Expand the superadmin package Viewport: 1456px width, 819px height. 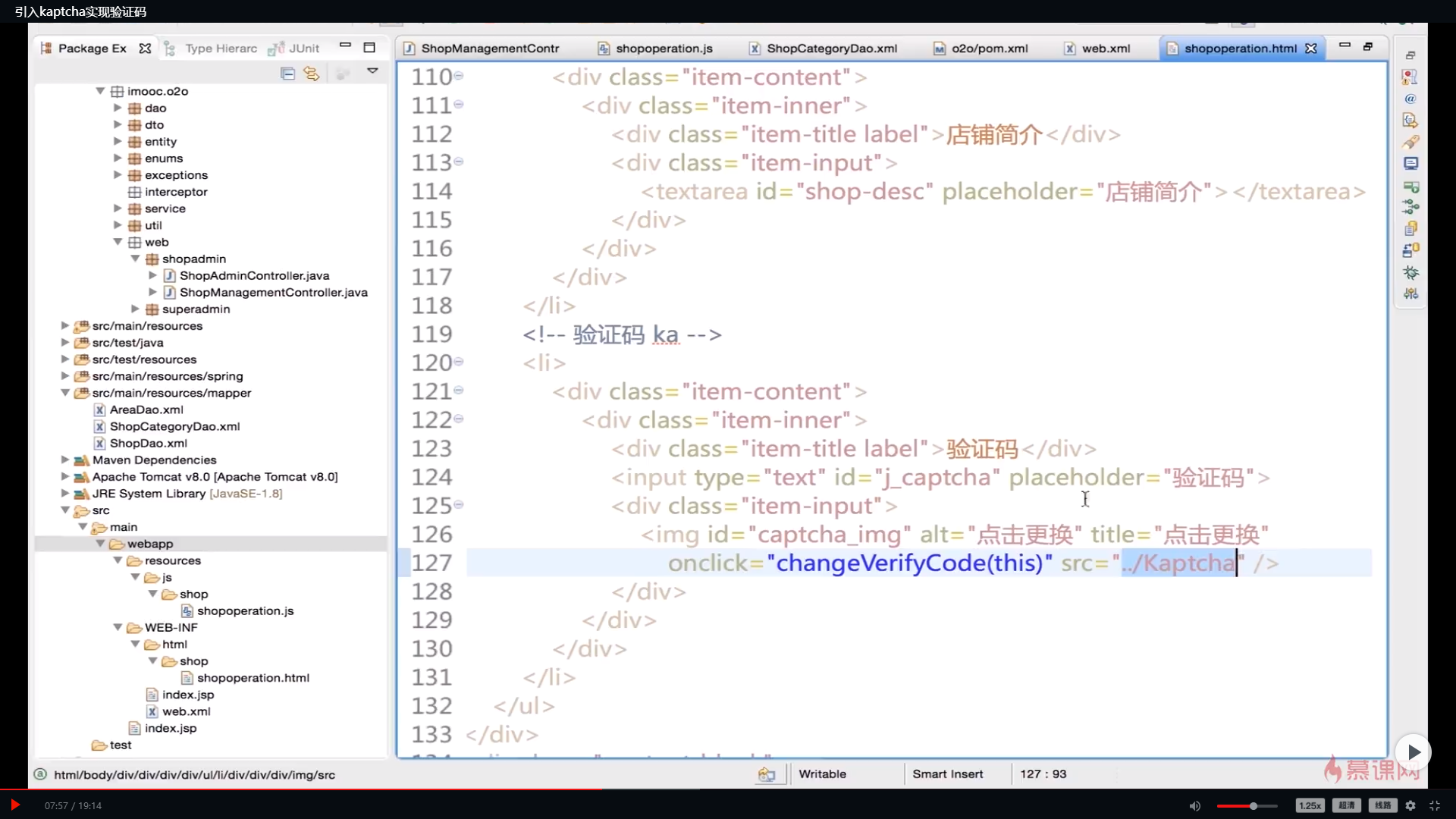(135, 309)
